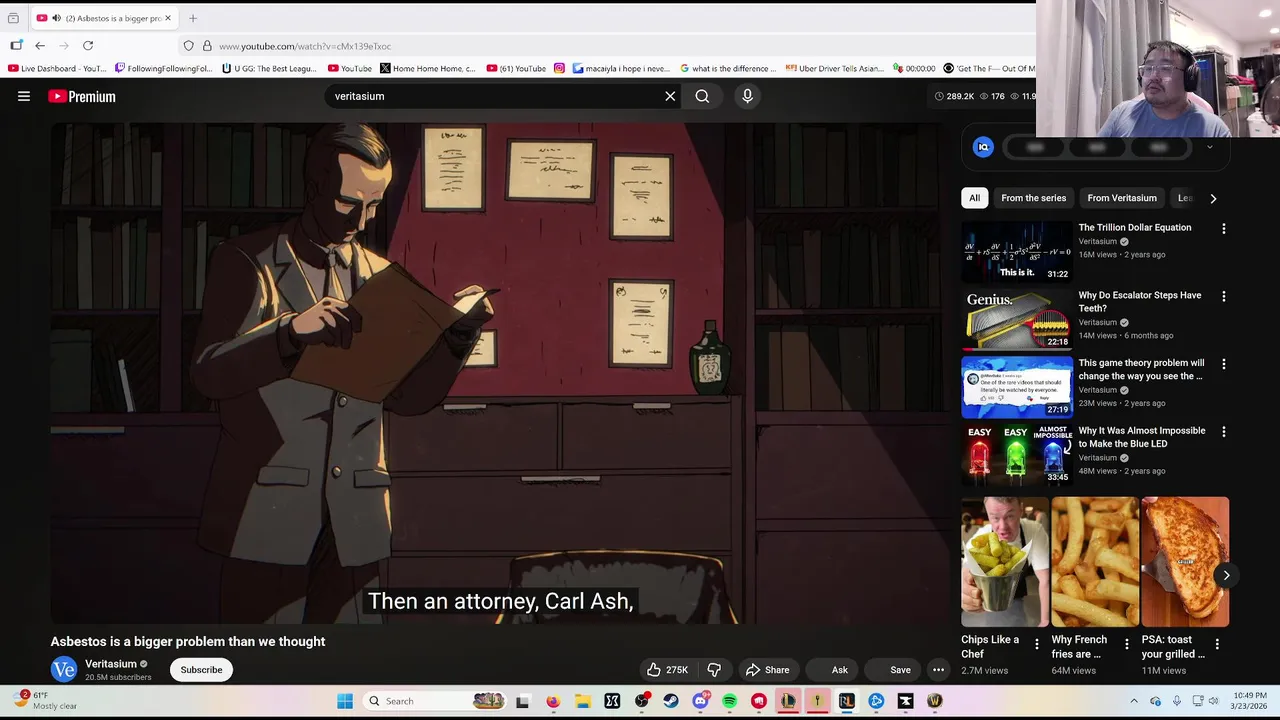Open options for Chips Like a Chef
Viewport: 1280px width, 720px height.
[x=1036, y=644]
